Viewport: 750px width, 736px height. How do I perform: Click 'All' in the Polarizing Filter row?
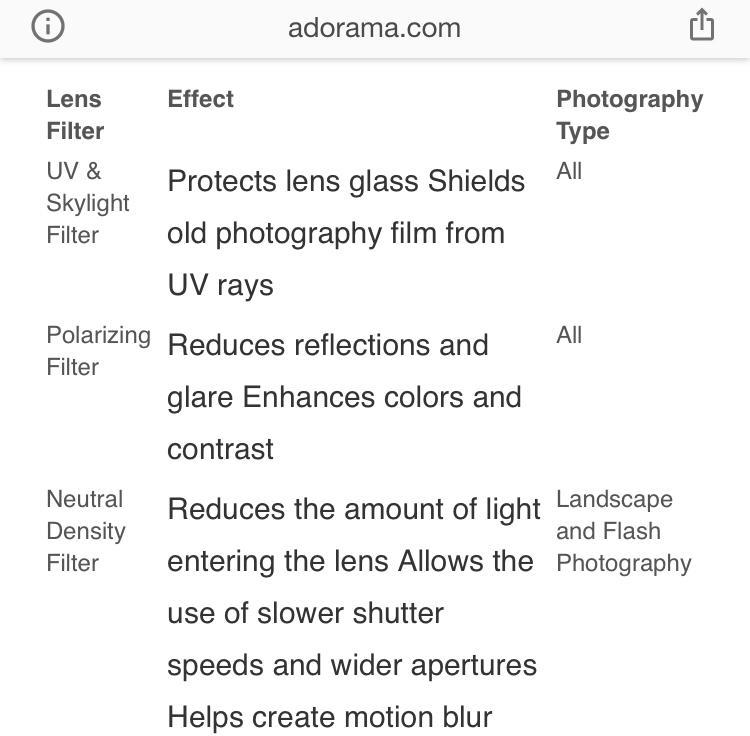click(x=569, y=335)
